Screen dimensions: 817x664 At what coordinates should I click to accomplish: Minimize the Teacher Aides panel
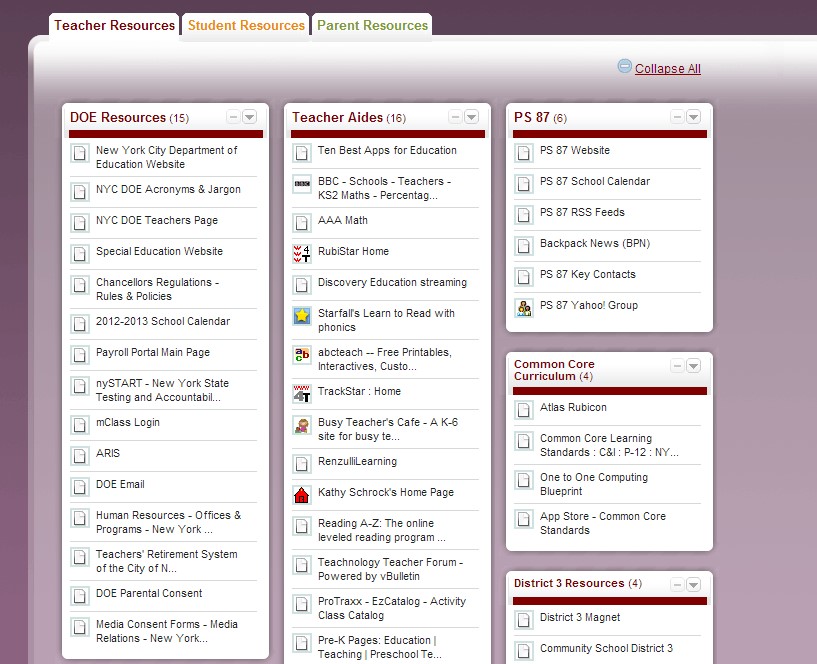coord(455,117)
